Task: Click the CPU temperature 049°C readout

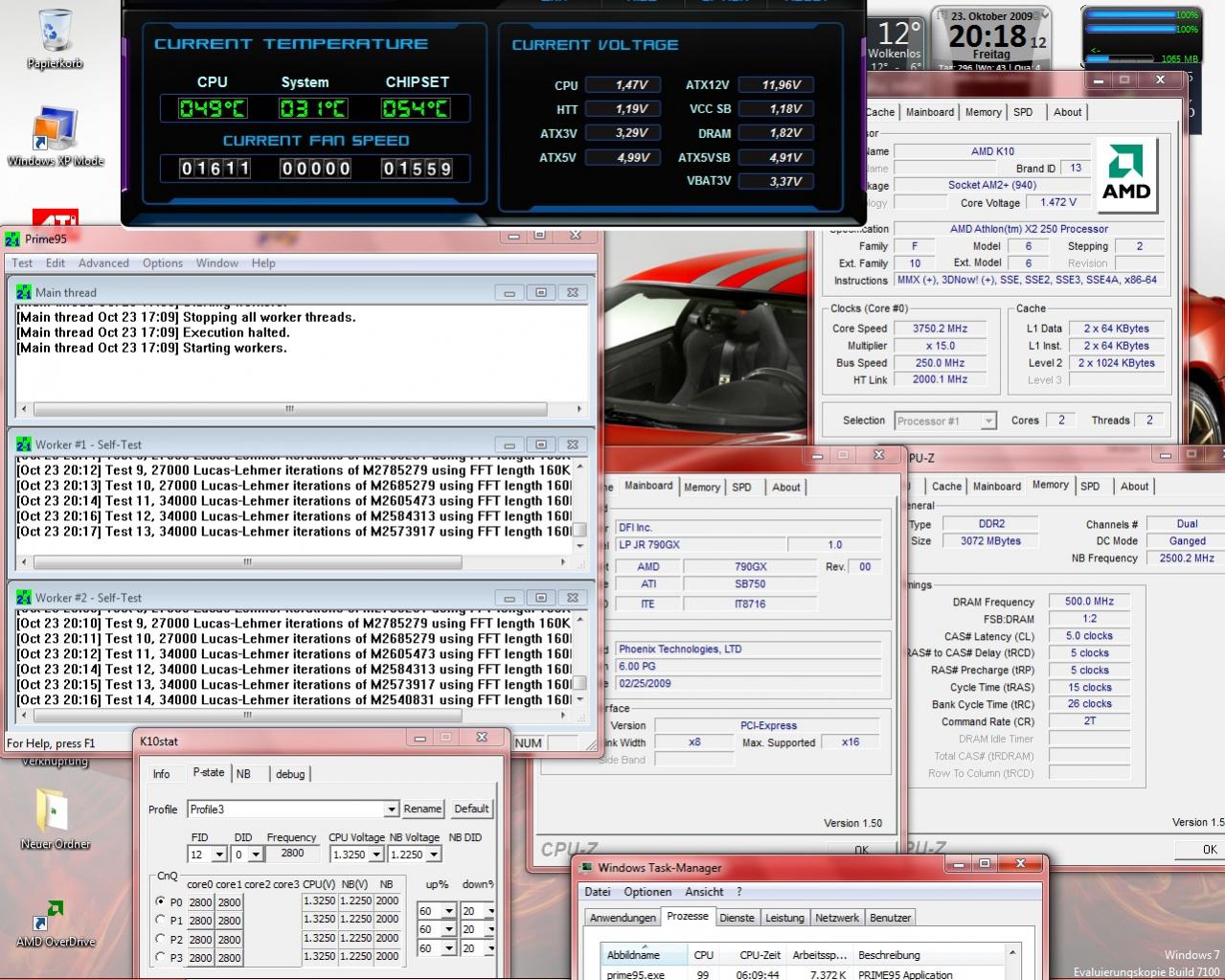Action: click(213, 108)
